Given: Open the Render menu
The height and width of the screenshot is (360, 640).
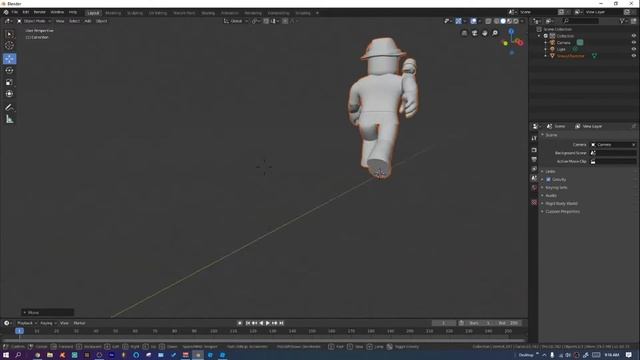Looking at the screenshot, I should (40, 12).
